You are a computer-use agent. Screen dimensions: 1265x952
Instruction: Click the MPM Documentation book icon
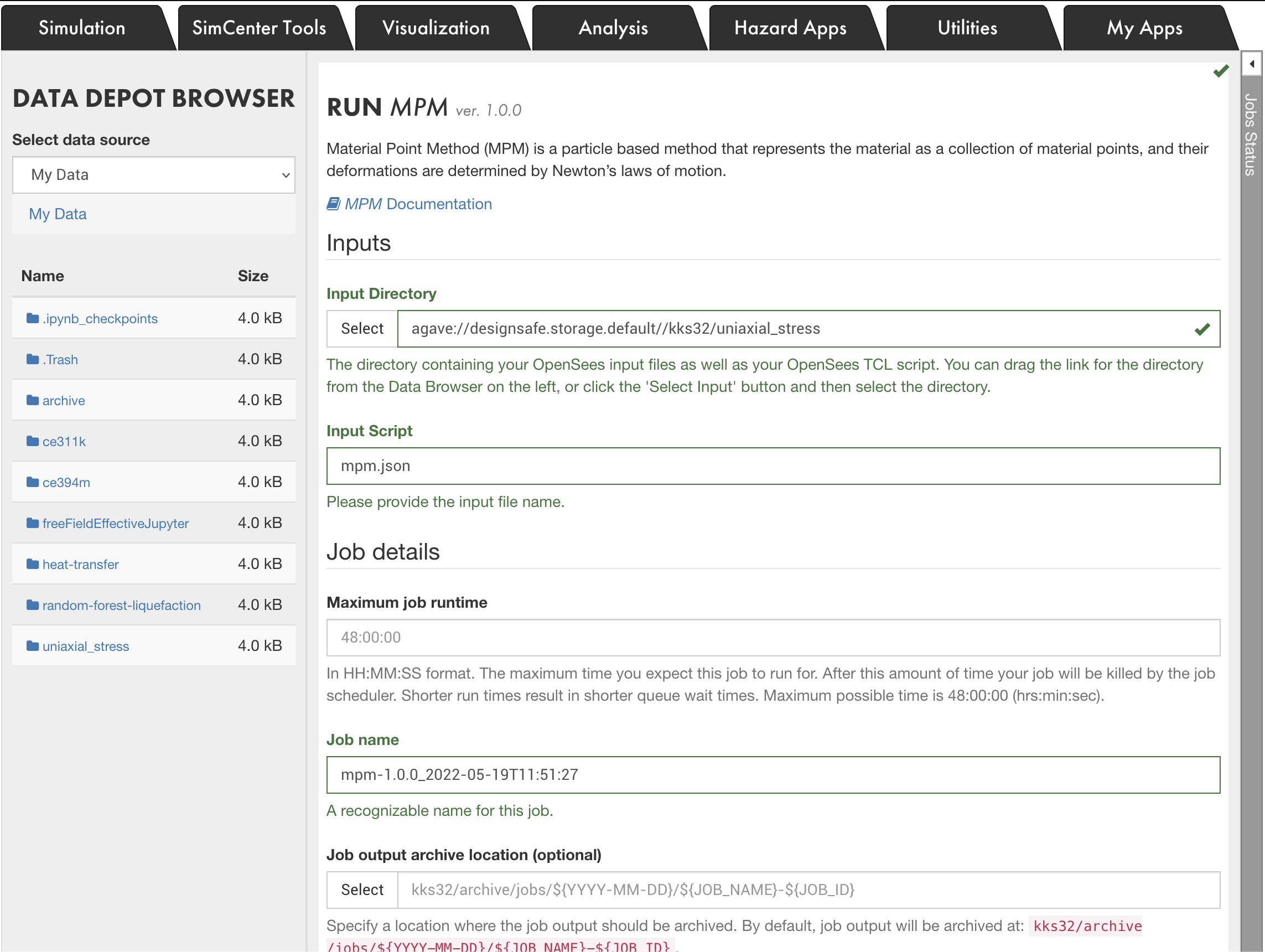point(334,204)
